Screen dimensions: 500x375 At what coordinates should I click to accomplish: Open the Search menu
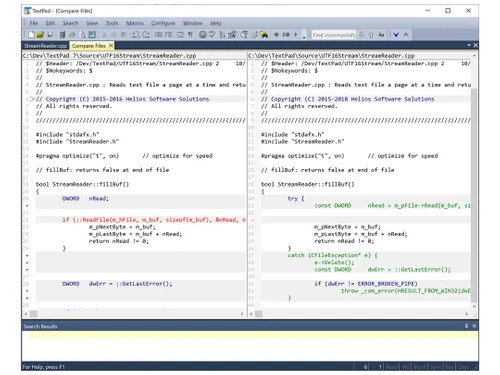pyautogui.click(x=71, y=23)
